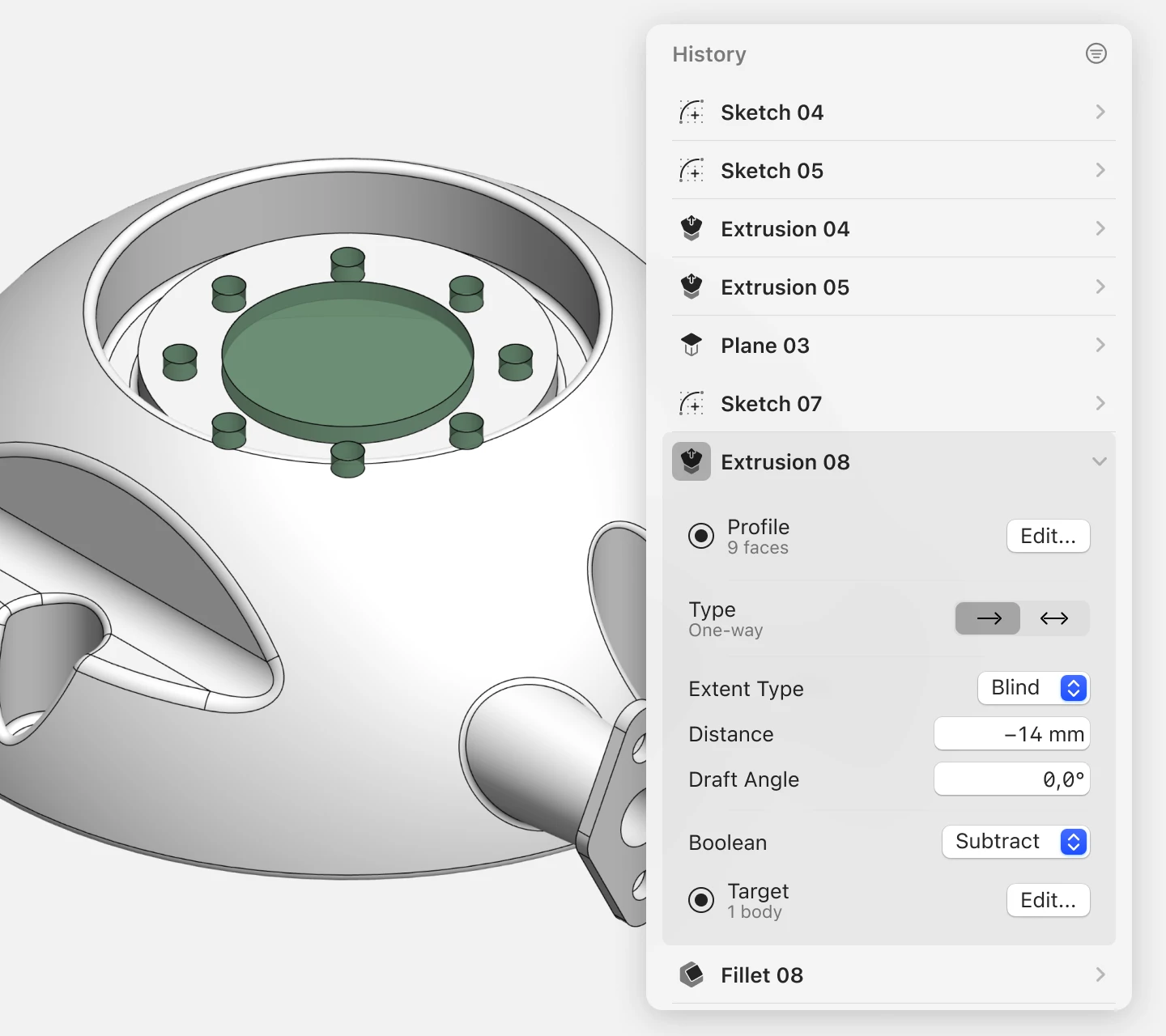1166x1036 pixels.
Task: Expand the Plane 03 row chevron
Action: point(1100,345)
